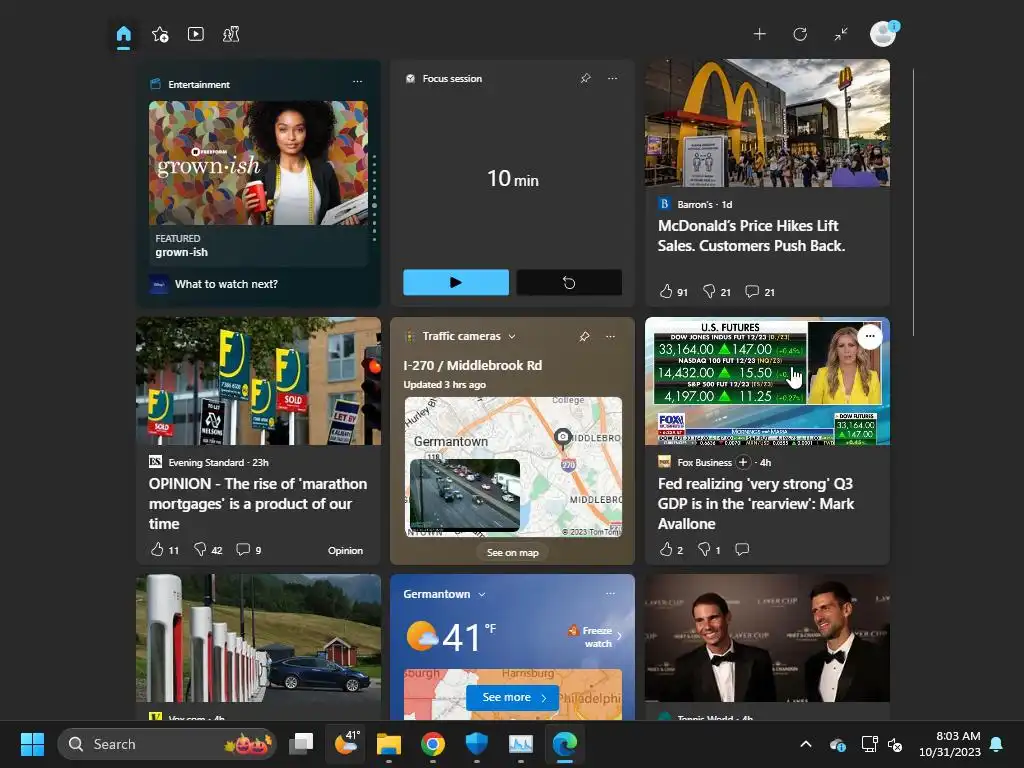Start the 10 min focus session
Image resolution: width=1024 pixels, height=768 pixels.
click(x=456, y=282)
